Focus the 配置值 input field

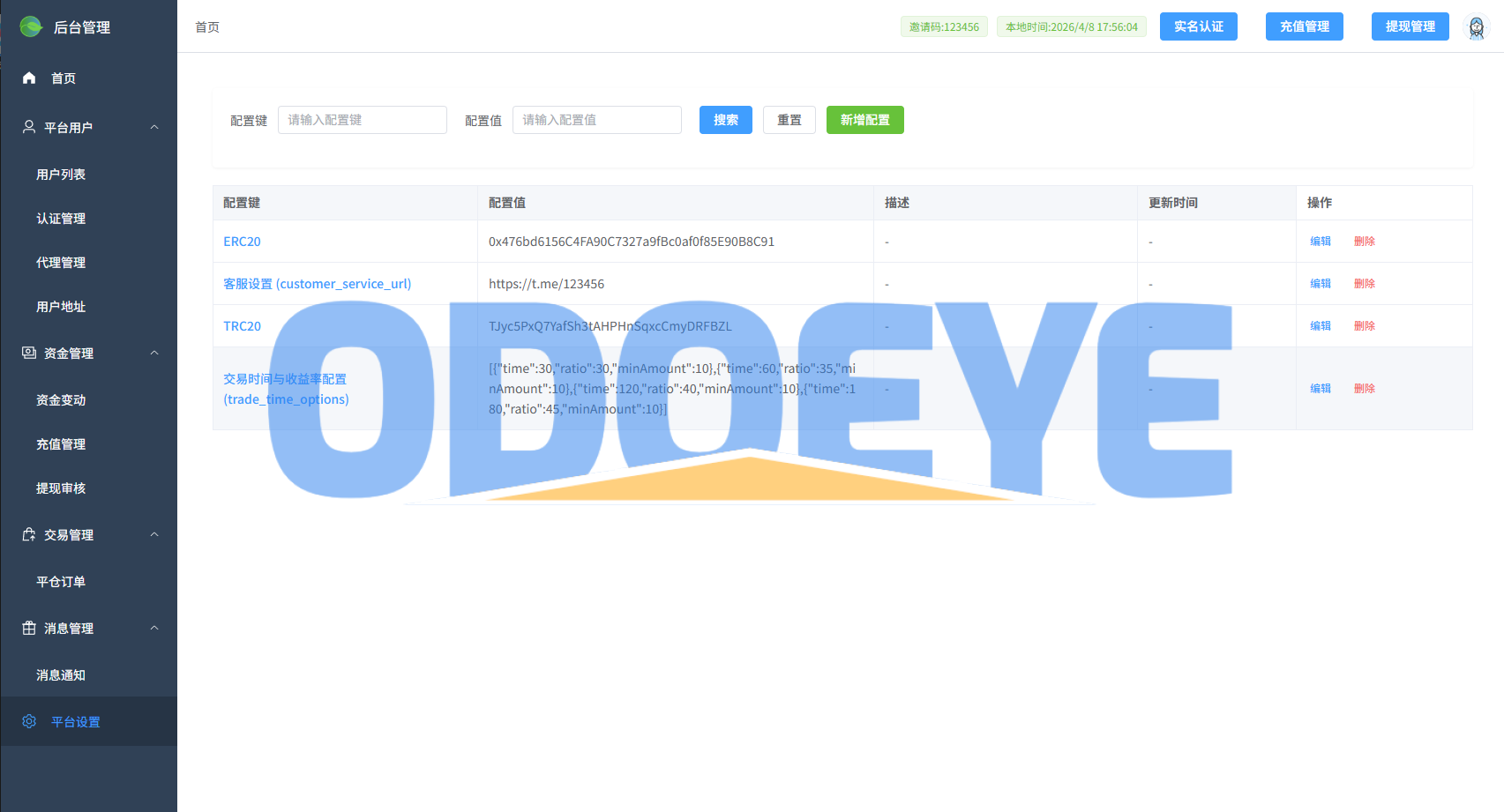click(597, 120)
